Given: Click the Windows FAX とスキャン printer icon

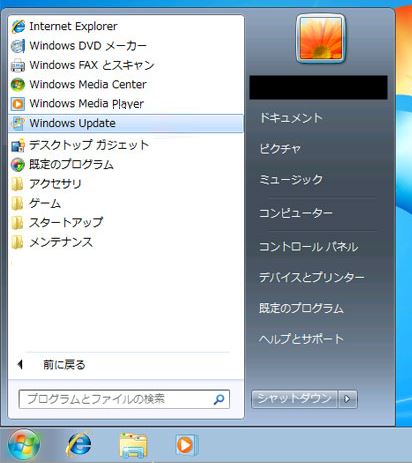Looking at the screenshot, I should [18, 65].
